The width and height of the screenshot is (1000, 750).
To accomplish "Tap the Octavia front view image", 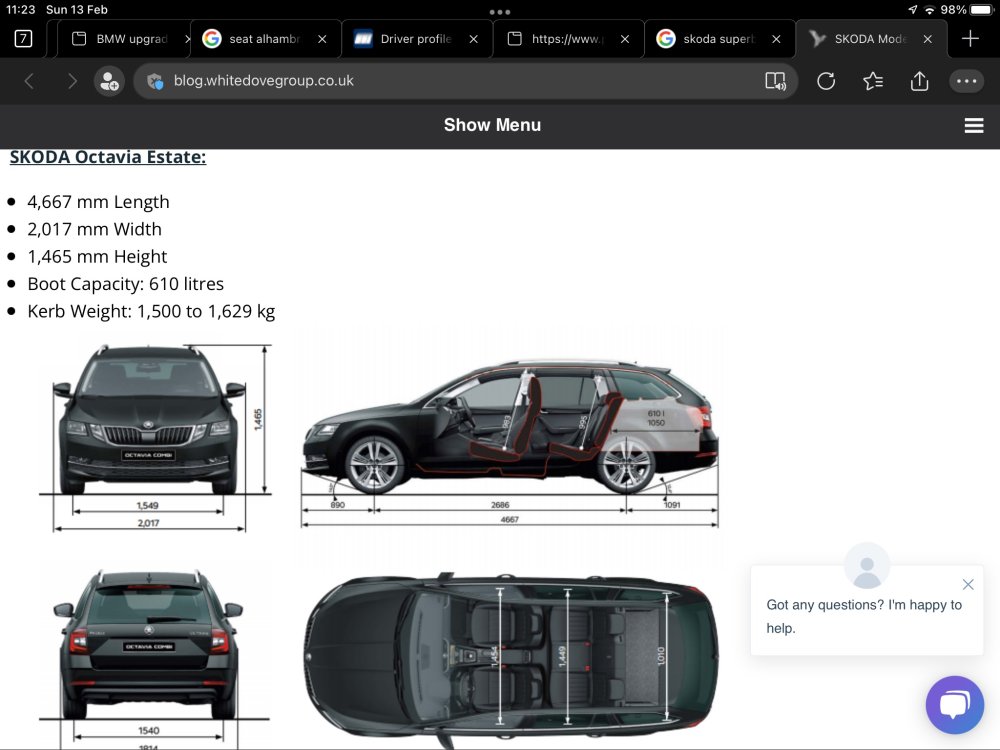I will click(155, 437).
